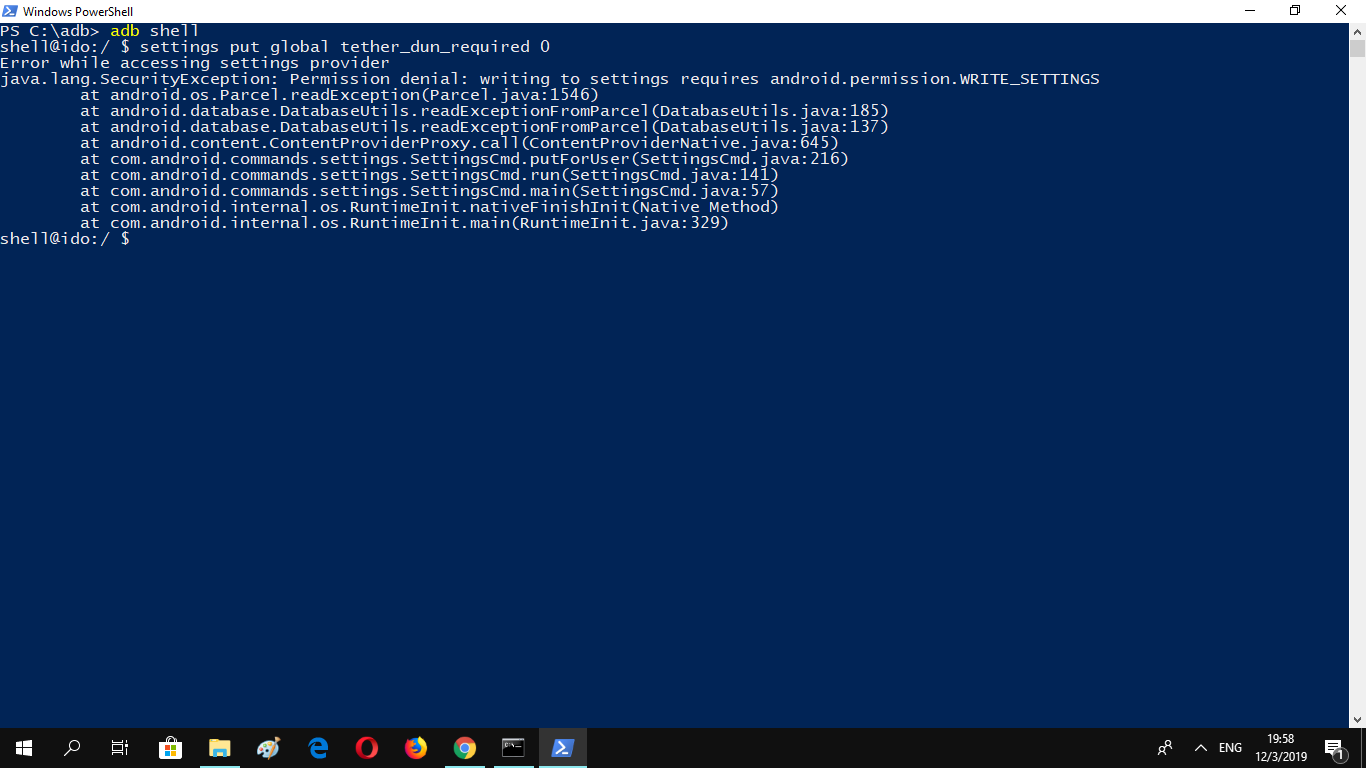Open taskbar Search

coord(72,748)
